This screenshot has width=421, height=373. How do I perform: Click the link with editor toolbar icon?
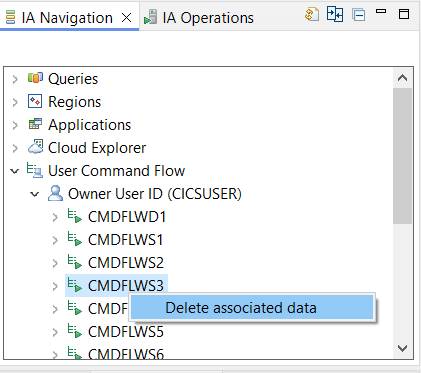(335, 14)
